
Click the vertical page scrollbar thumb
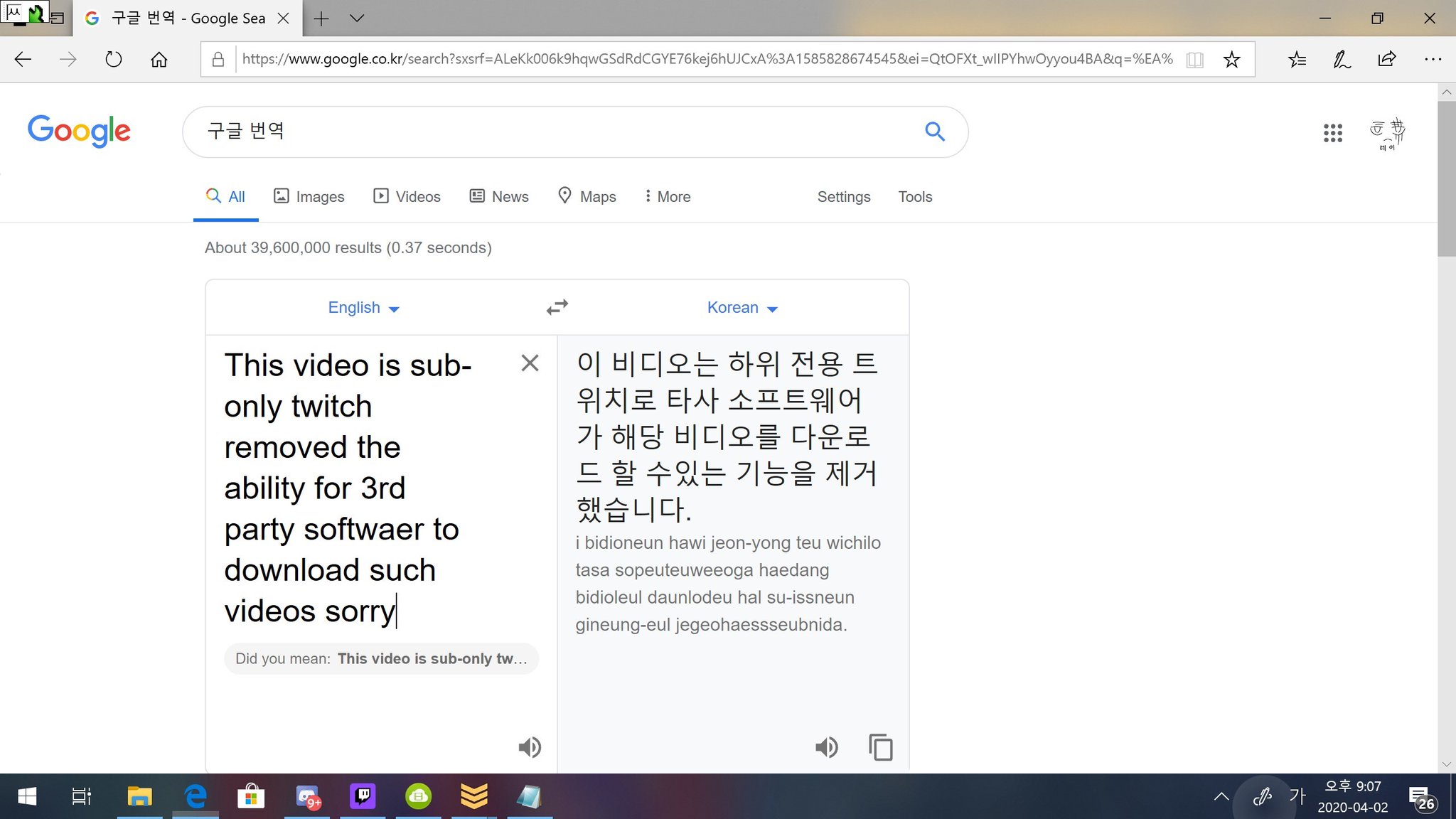click(x=1446, y=178)
